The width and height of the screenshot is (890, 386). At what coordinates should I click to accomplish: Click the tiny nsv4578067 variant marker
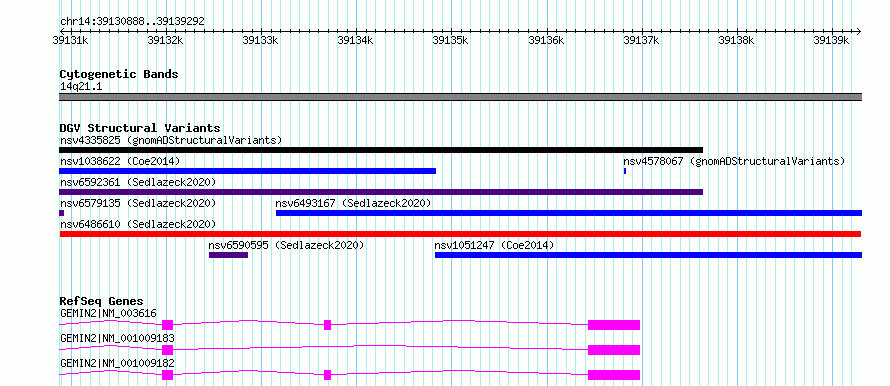pos(625,171)
